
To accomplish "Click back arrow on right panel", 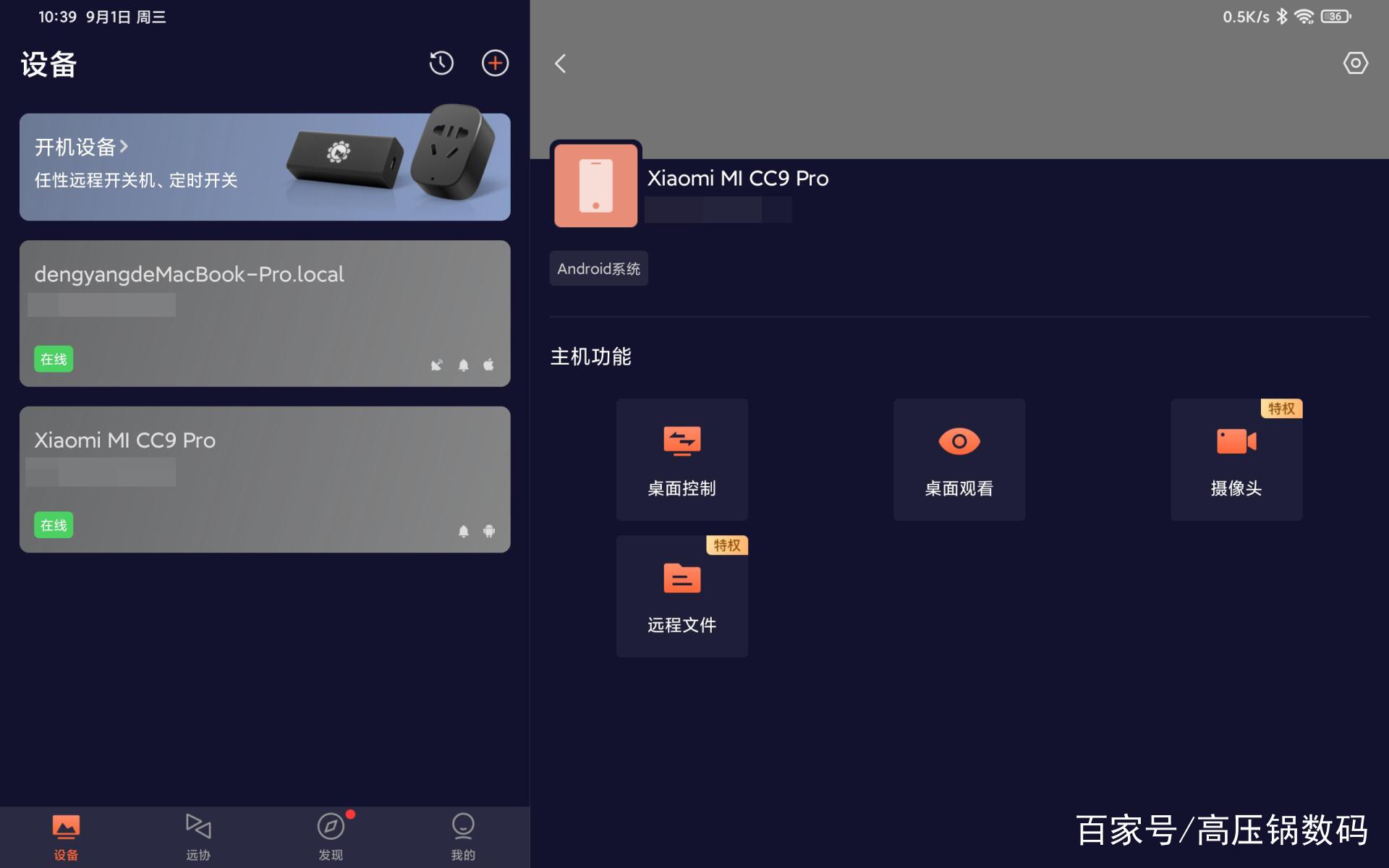I will click(561, 63).
